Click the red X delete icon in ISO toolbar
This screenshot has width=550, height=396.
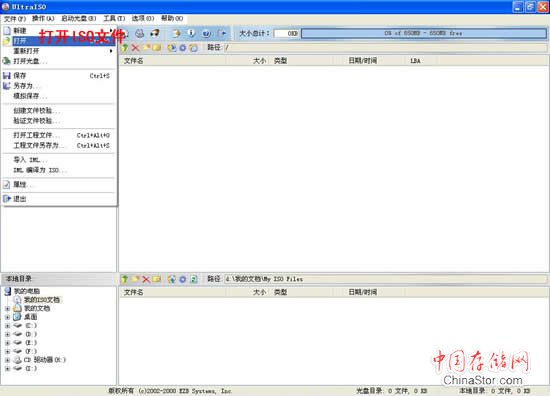[x=135, y=48]
